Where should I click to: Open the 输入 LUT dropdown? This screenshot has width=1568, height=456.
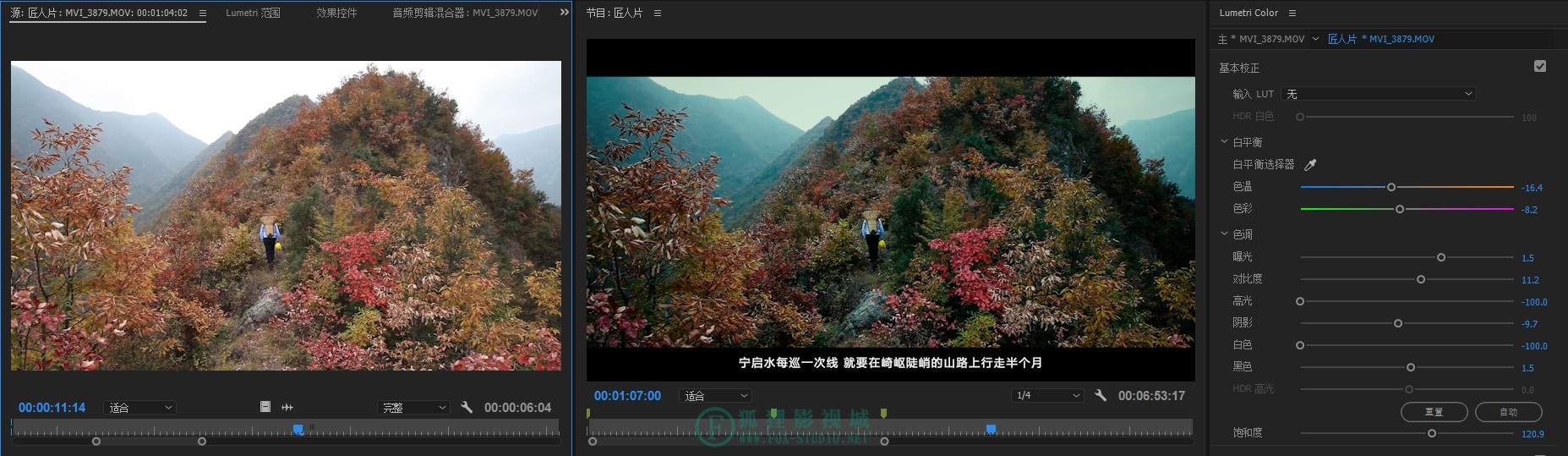tap(1379, 94)
